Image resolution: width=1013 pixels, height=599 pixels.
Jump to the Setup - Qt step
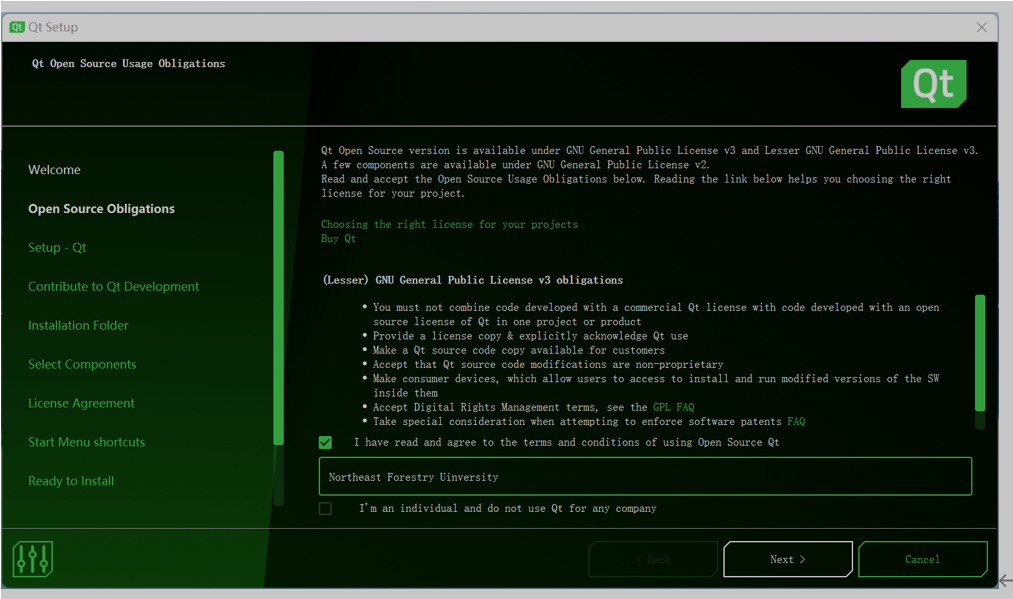[57, 247]
